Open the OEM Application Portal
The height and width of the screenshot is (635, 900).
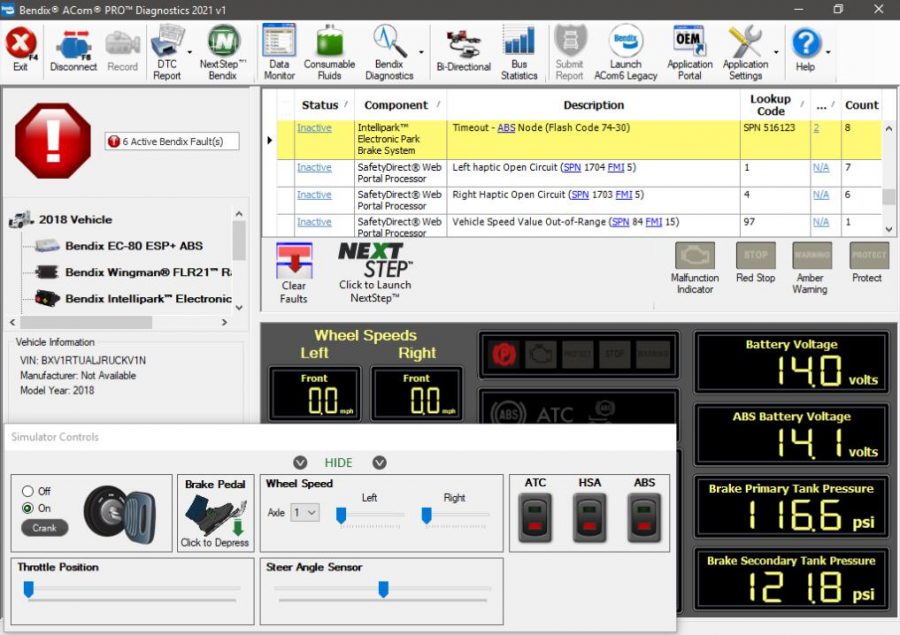(x=690, y=48)
